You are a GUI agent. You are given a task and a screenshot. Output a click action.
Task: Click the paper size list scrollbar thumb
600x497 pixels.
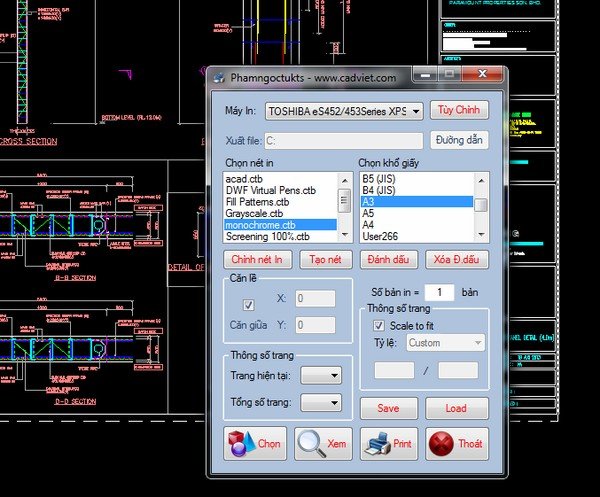pos(481,205)
